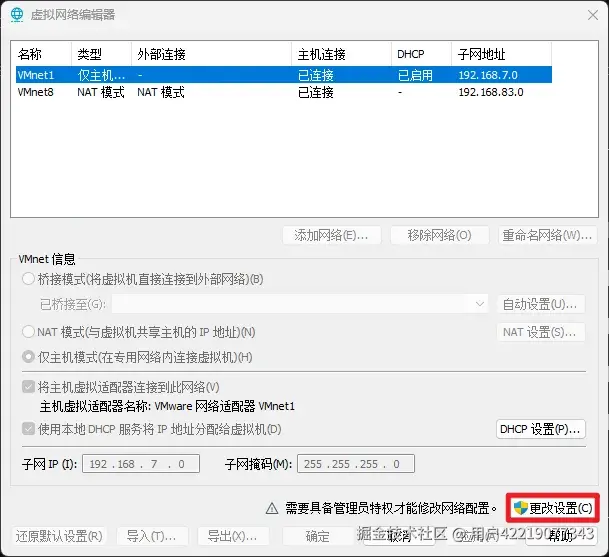
Task: Sort by the 子网地址 column header
Action: coord(501,54)
